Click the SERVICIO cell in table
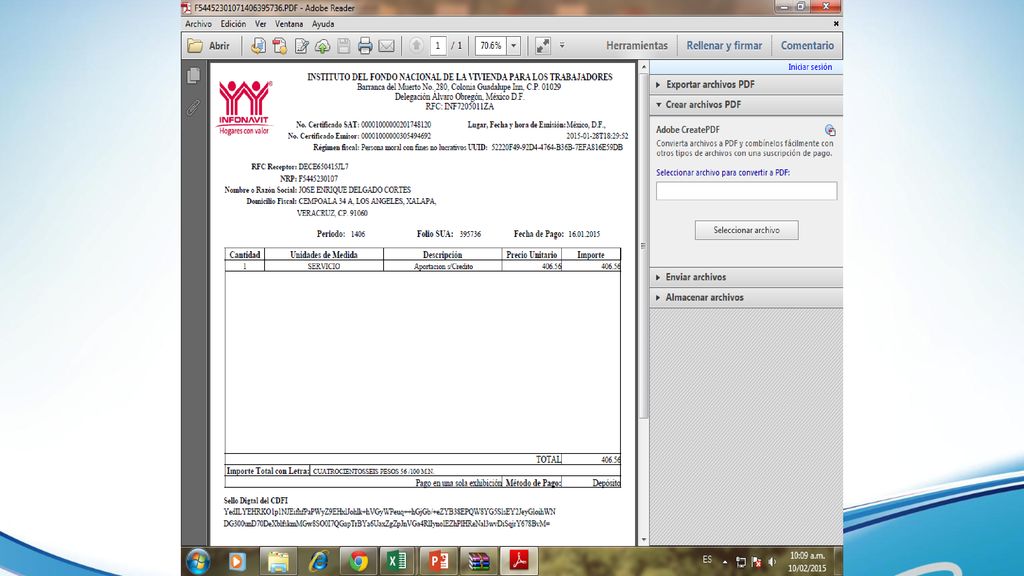 pyautogui.click(x=324, y=266)
